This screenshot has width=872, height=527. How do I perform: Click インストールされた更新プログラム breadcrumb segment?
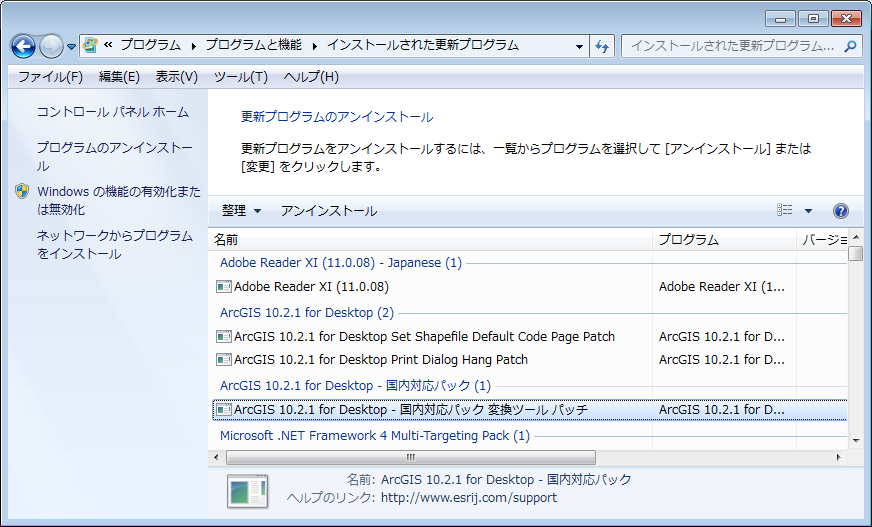tap(423, 46)
